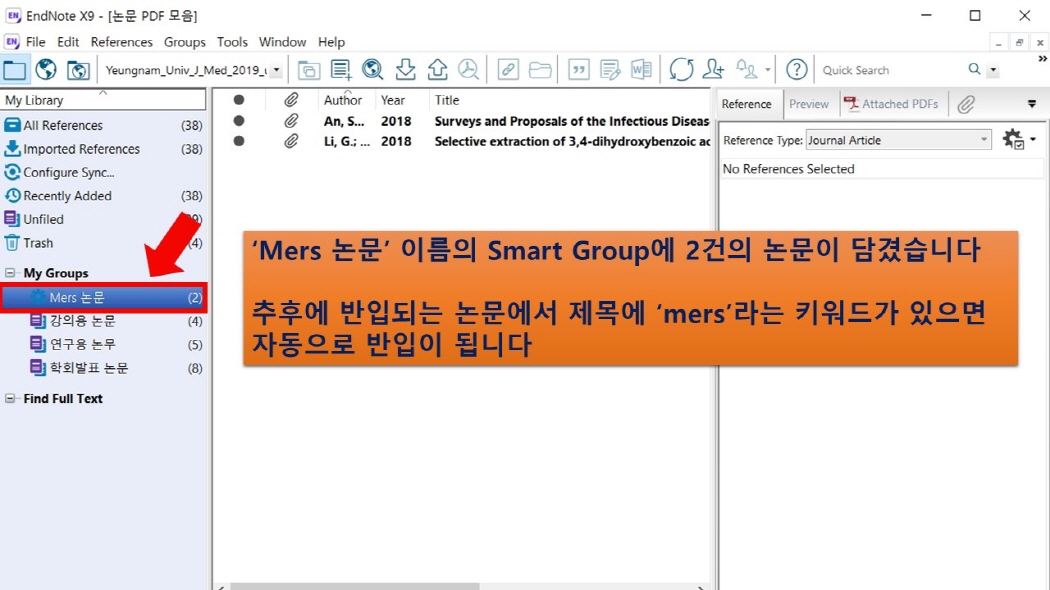Image resolution: width=1050 pixels, height=590 pixels.
Task: Select the Mers 논문 smart group
Action: coord(103,297)
